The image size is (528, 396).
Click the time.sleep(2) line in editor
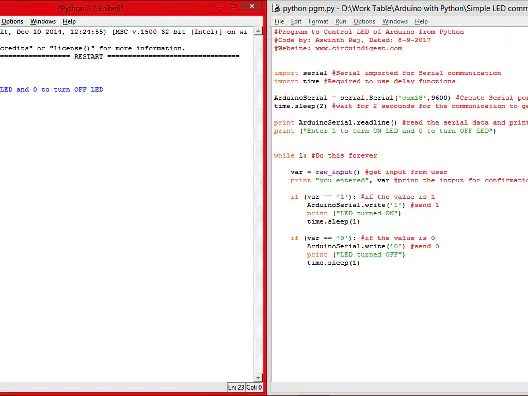click(x=401, y=106)
